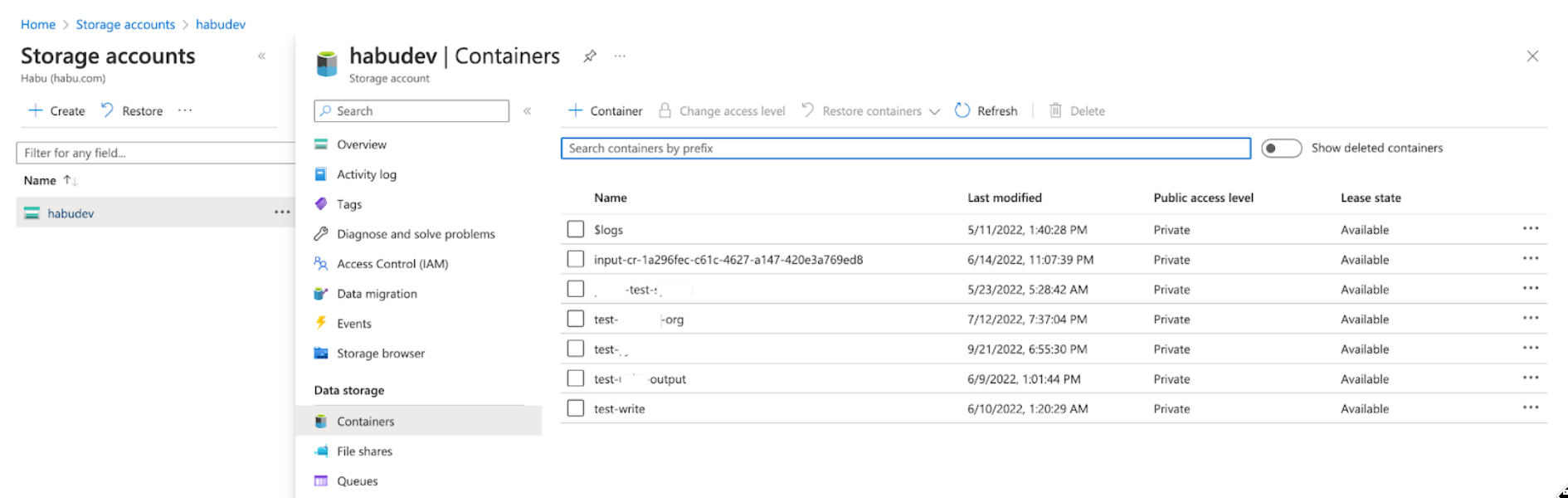Go to the Events section
This screenshot has width=1568, height=498.
[353, 324]
